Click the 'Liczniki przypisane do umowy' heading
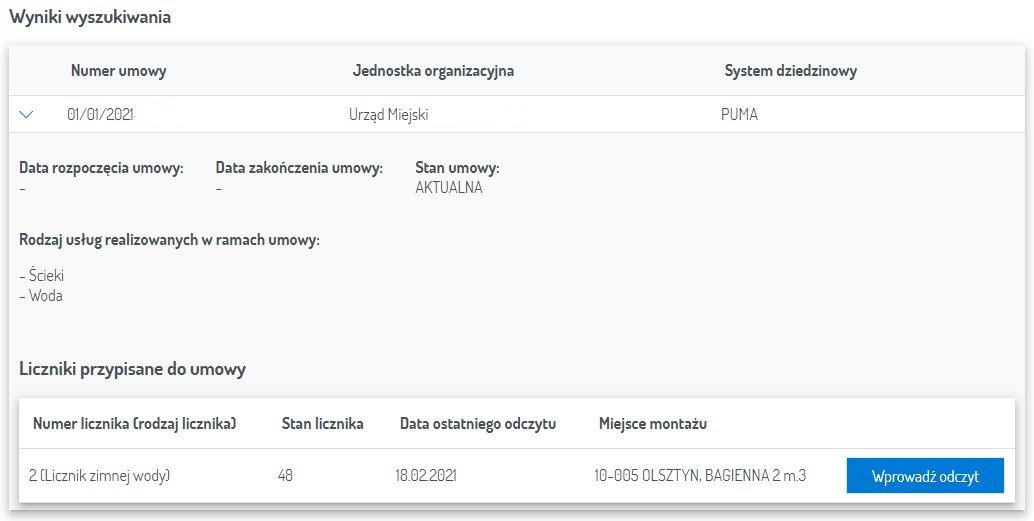Viewport: 1034px width, 521px height. 132,369
